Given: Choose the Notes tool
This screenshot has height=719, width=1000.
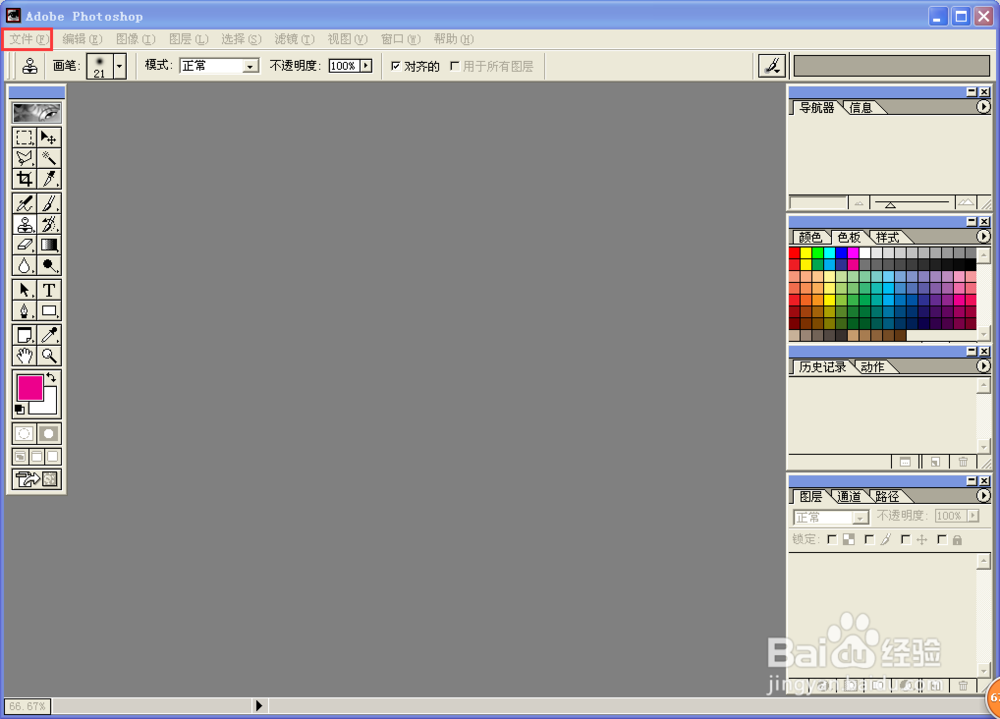Looking at the screenshot, I should point(24,335).
